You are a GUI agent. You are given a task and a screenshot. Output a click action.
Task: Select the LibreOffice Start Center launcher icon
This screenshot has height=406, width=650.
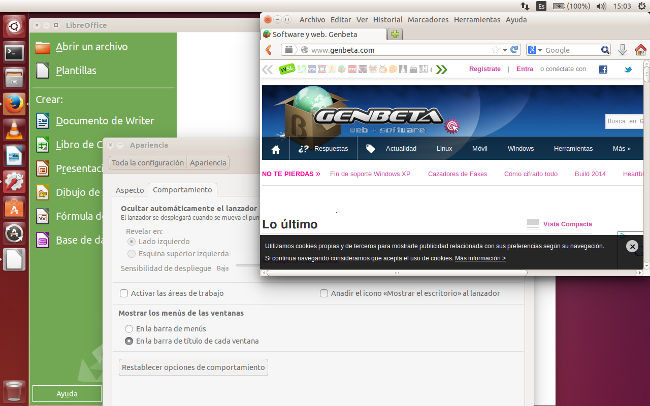tap(14, 259)
